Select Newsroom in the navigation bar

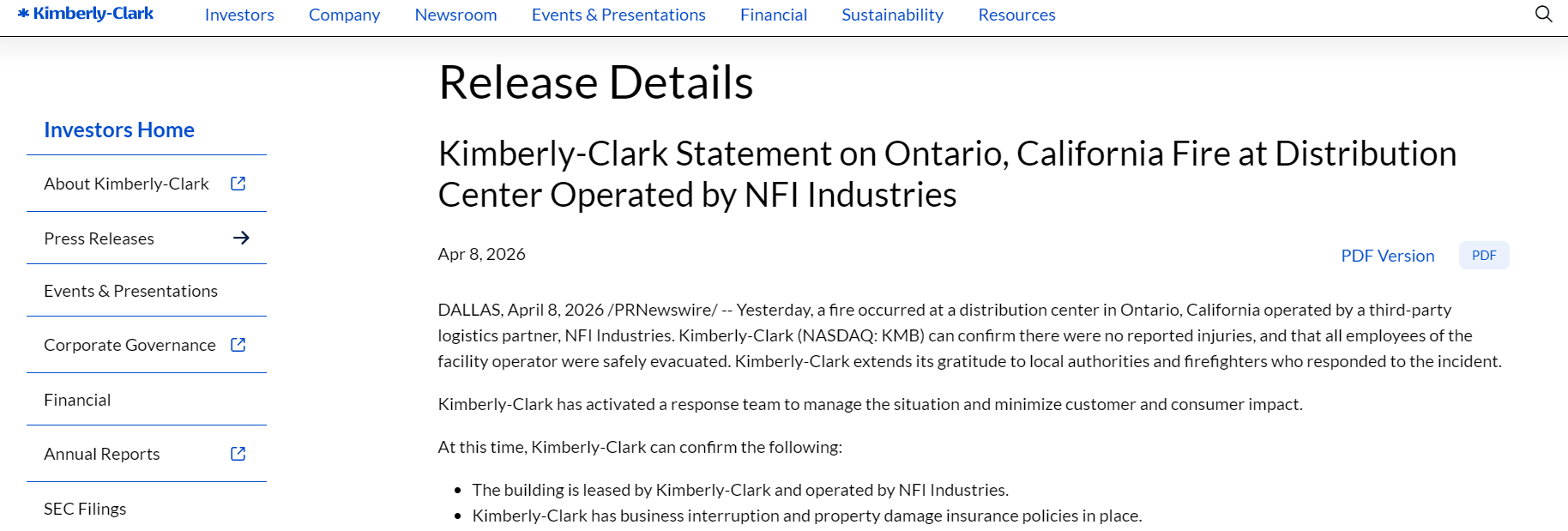(455, 15)
